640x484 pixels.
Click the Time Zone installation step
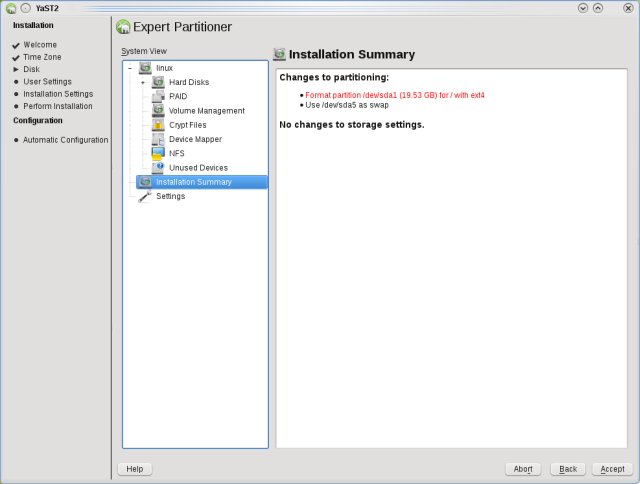42,57
